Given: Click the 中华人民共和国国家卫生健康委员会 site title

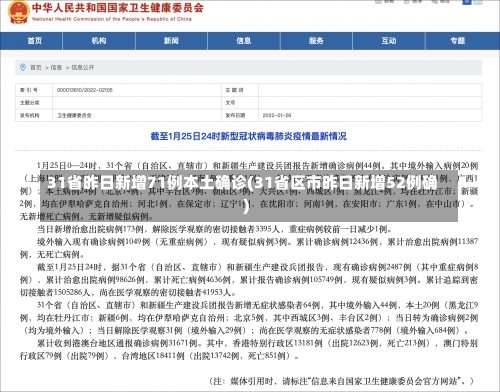Looking at the screenshot, I should [x=118, y=8].
